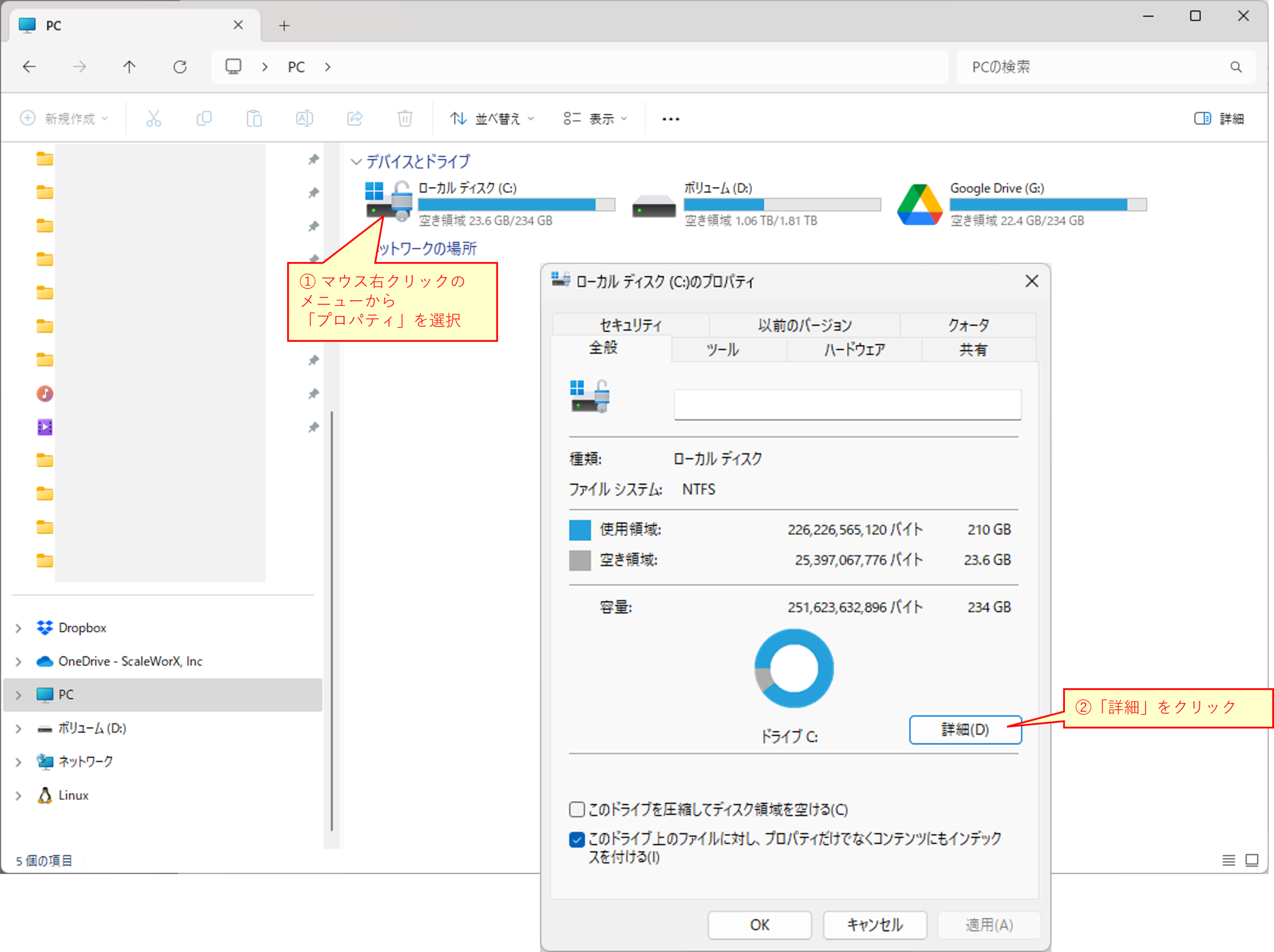Click the navigation Up arrow icon
The image size is (1274, 952).
129,66
